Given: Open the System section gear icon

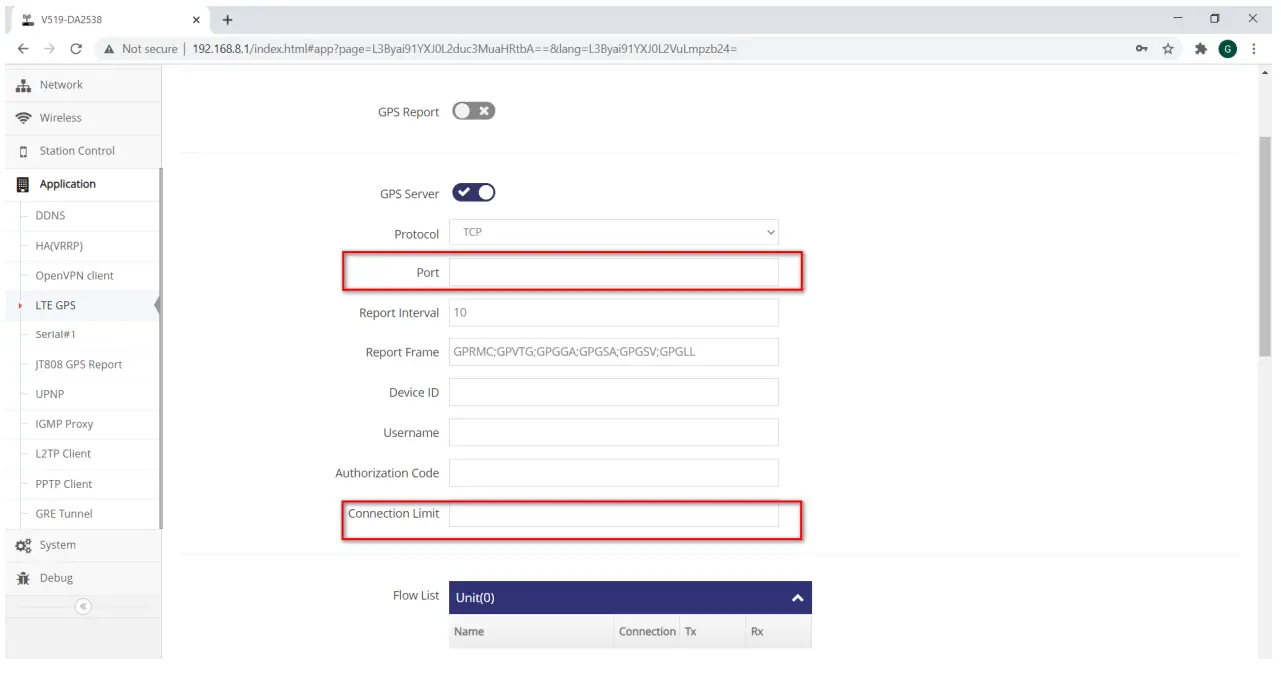Looking at the screenshot, I should [x=22, y=545].
